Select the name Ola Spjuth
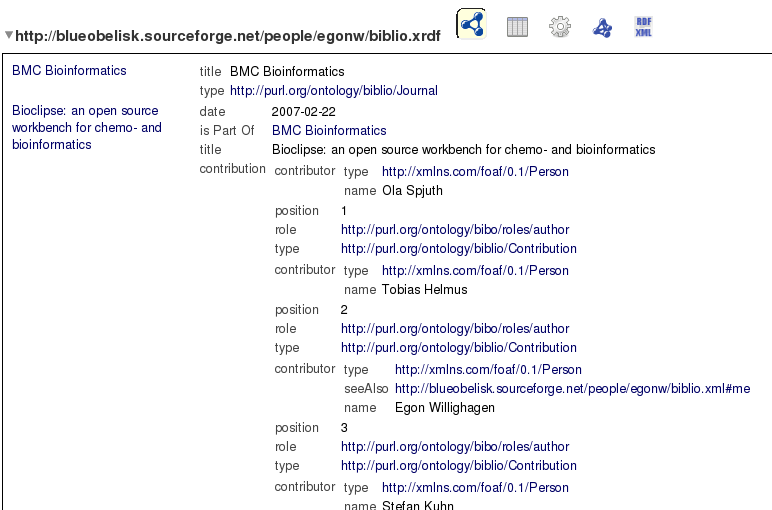 pos(412,191)
